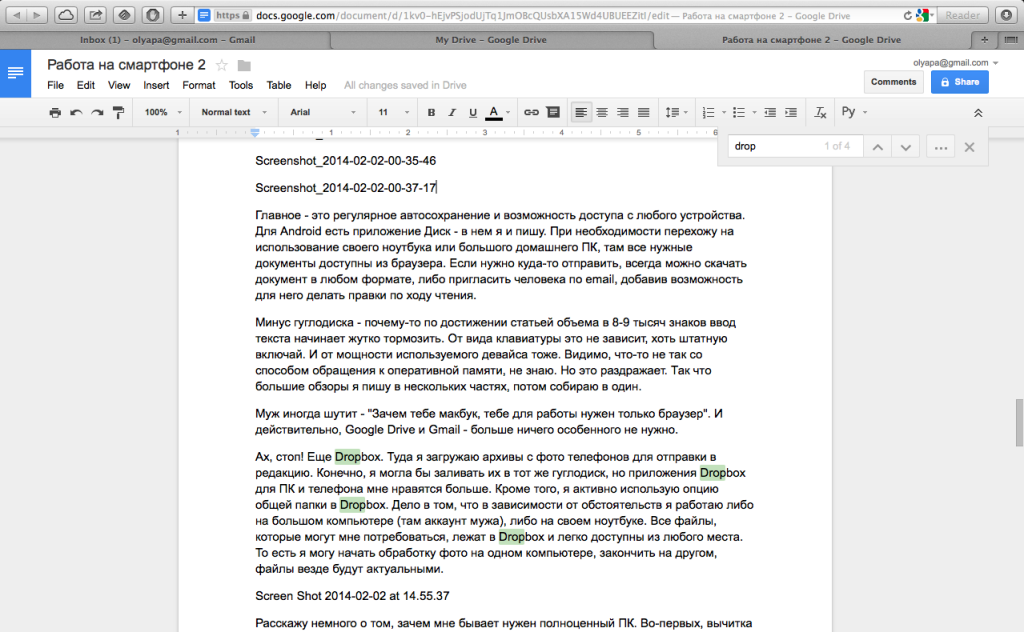The width and height of the screenshot is (1024, 632).
Task: Toggle underline formatting
Action: 473,112
